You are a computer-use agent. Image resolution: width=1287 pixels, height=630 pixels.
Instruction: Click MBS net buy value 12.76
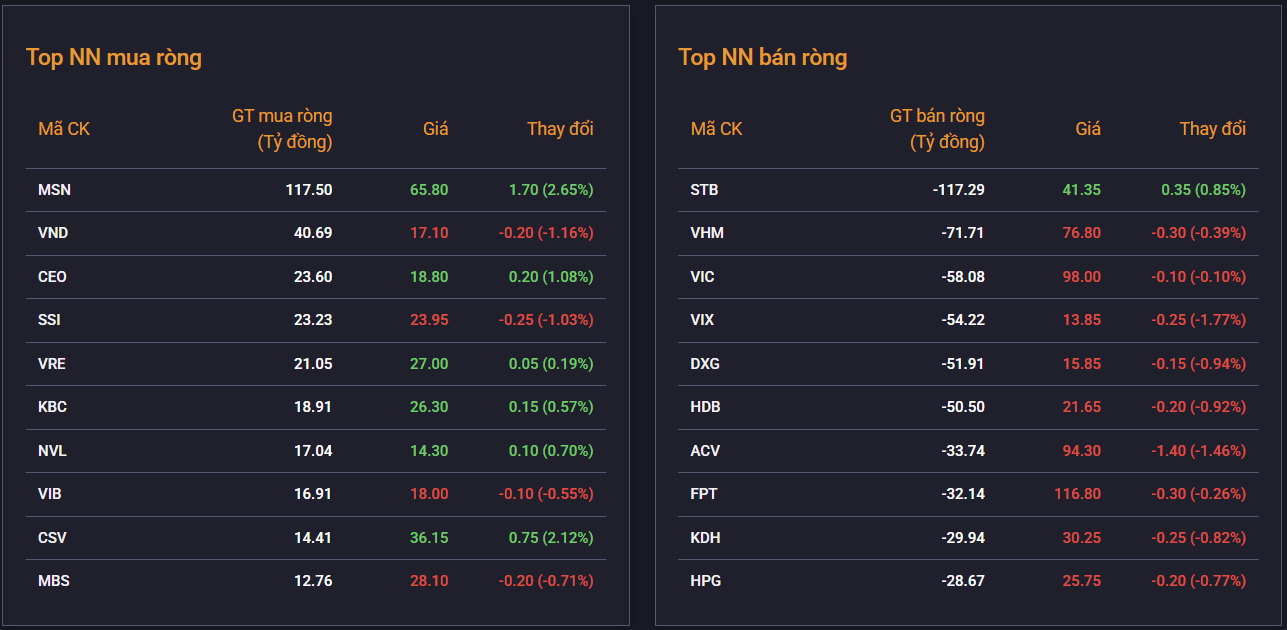pos(313,581)
